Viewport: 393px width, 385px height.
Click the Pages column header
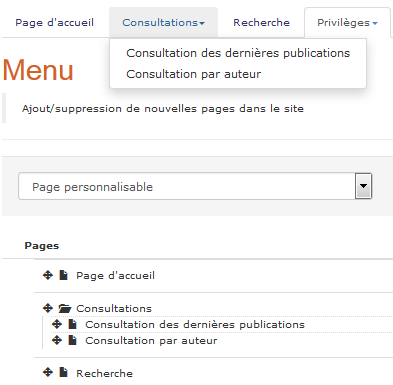coord(42,246)
